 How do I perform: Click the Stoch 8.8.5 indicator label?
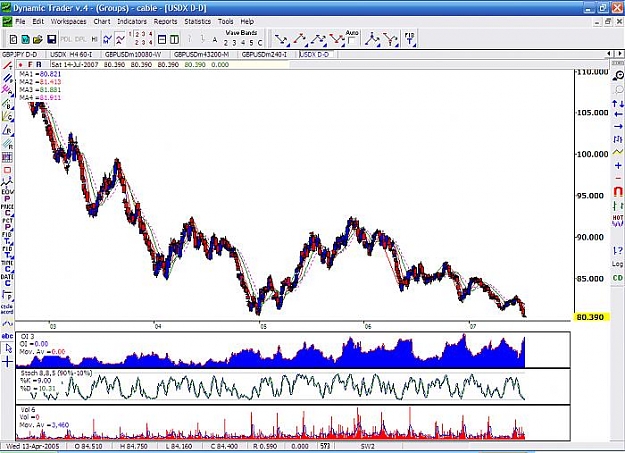56,373
